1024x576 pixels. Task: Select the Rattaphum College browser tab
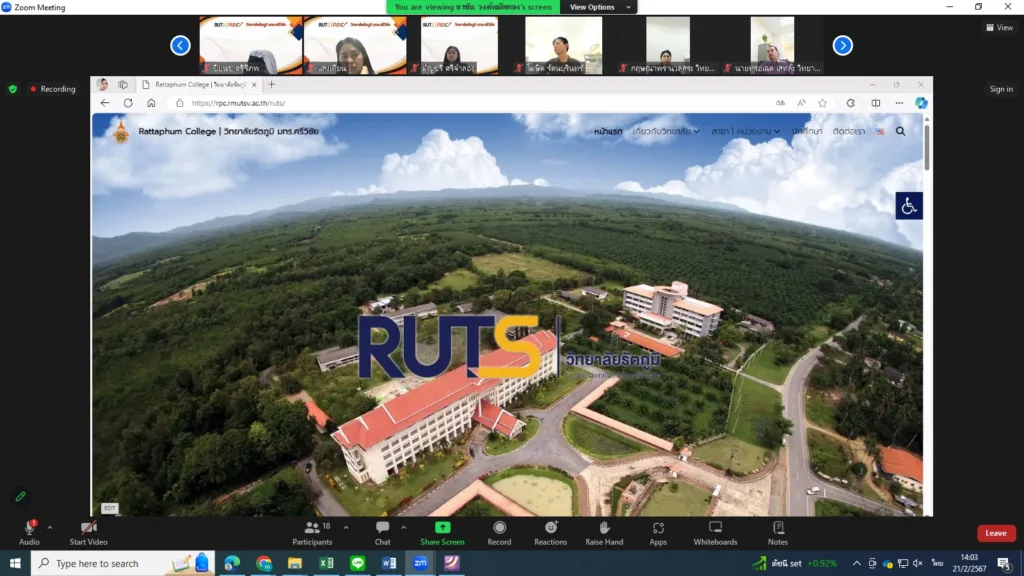pos(199,84)
